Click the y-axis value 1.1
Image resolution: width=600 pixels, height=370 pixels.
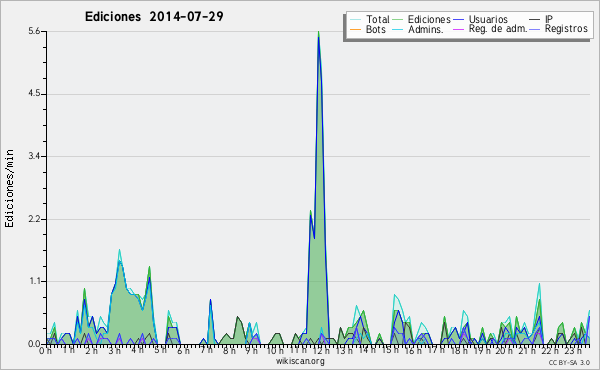tap(34, 281)
